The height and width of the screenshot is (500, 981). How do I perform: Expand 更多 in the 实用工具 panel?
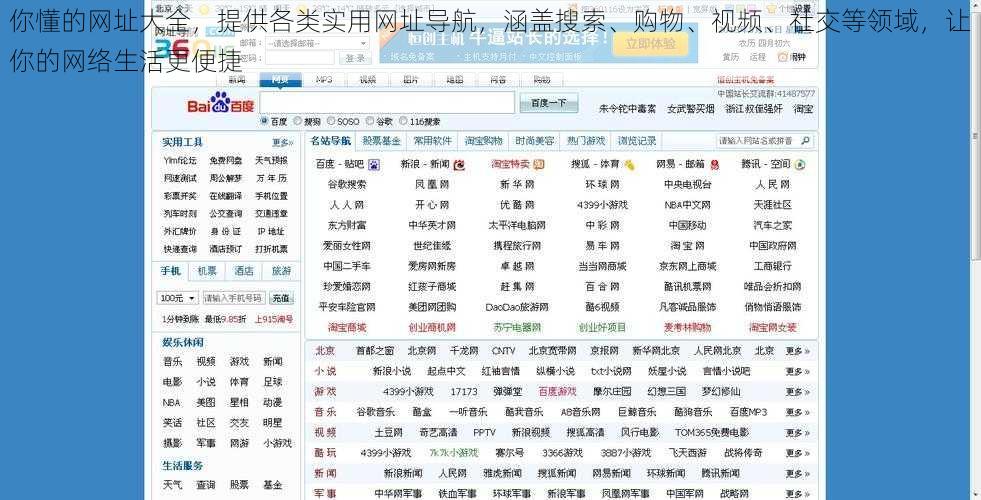282,143
